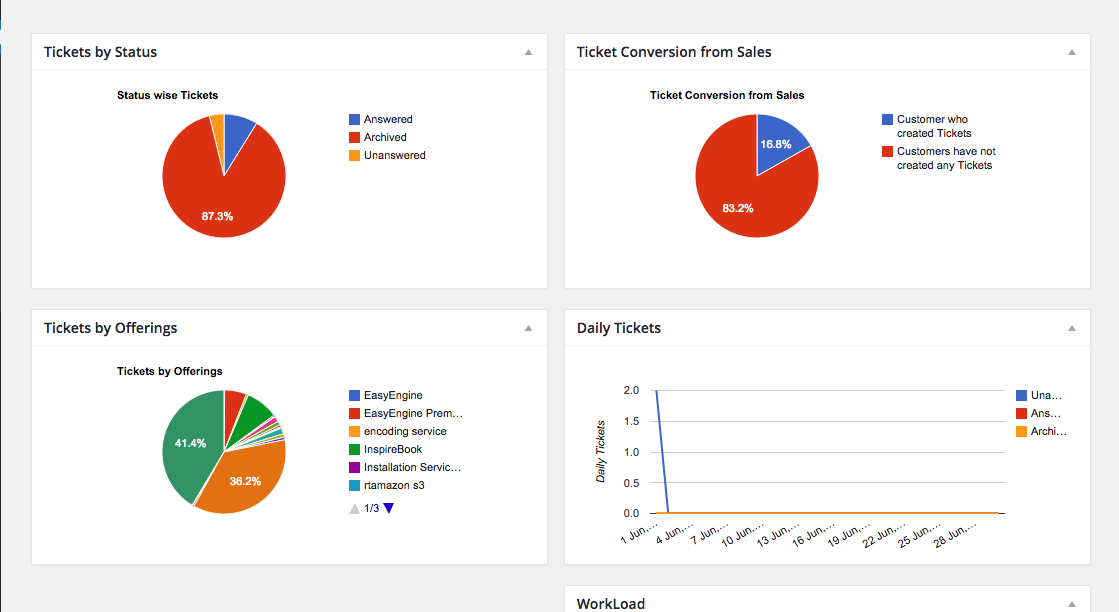Select the orange 36.2% pie slice
Viewport: 1119px width, 612px height.
(245, 480)
